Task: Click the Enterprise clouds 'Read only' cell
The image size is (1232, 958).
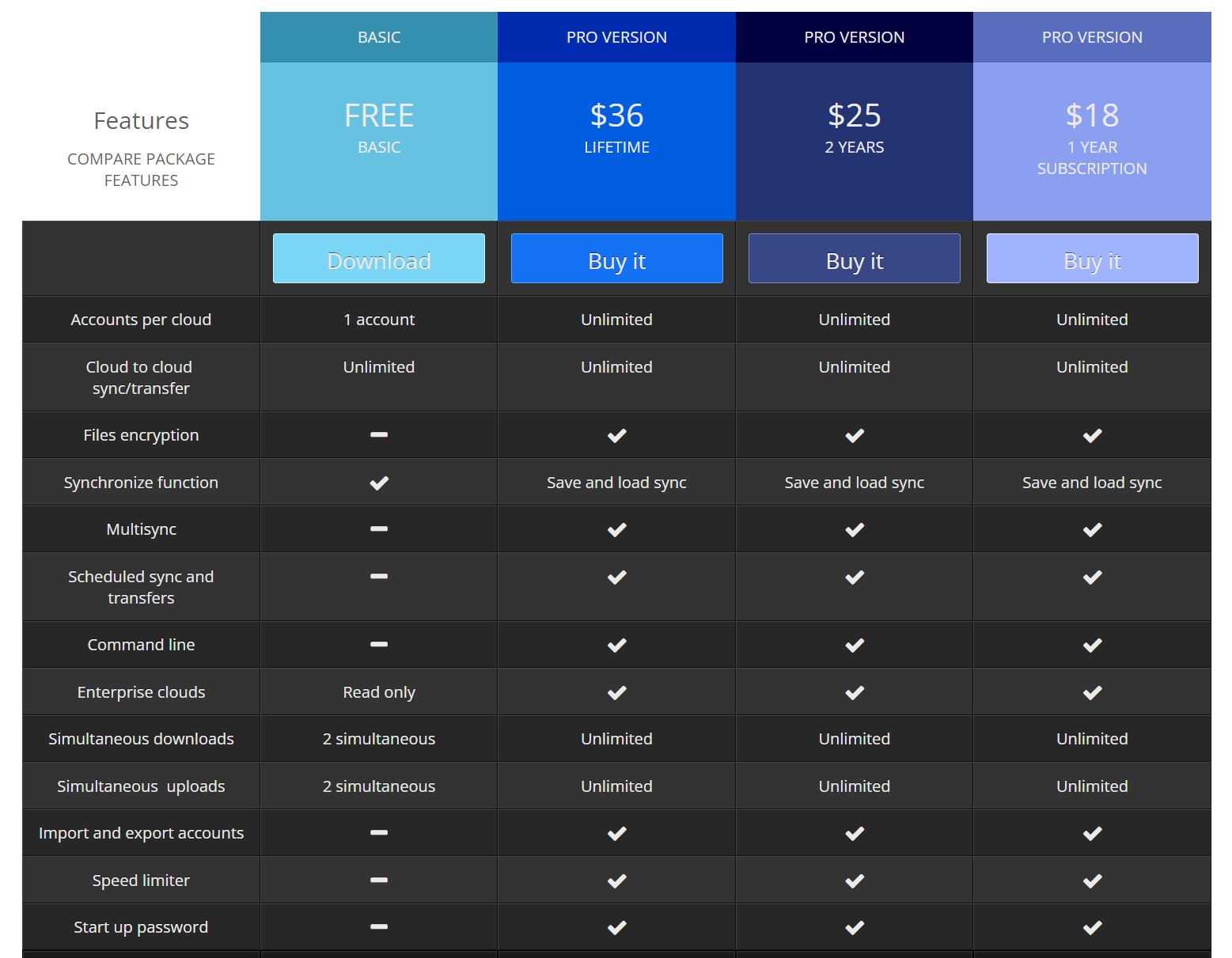Action: click(x=379, y=692)
